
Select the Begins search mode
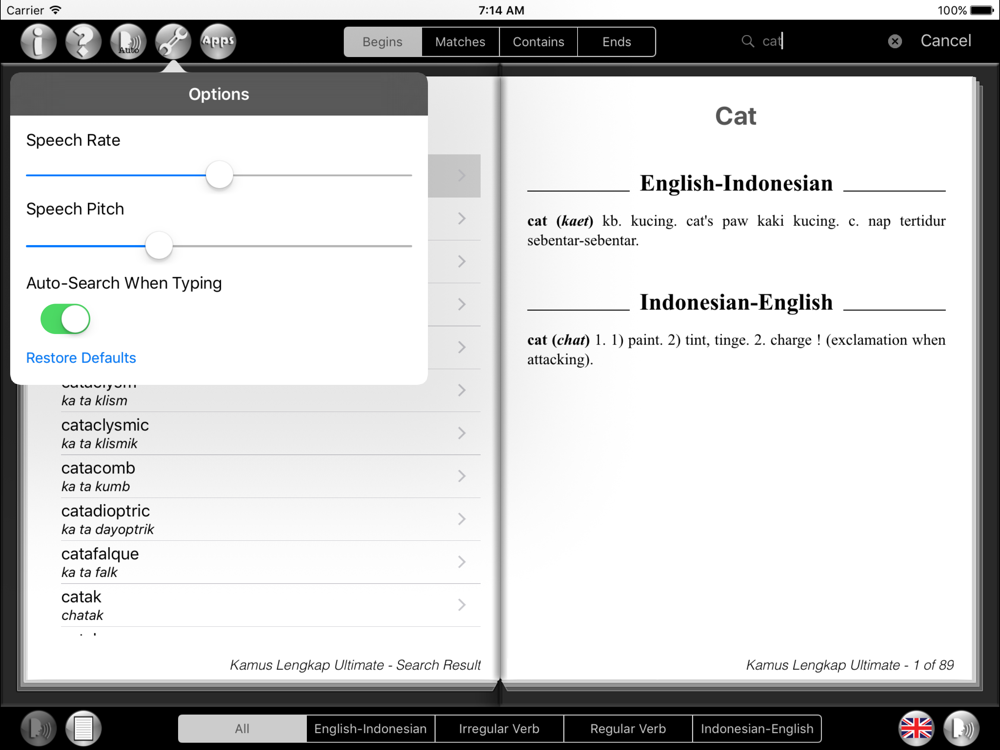(383, 42)
